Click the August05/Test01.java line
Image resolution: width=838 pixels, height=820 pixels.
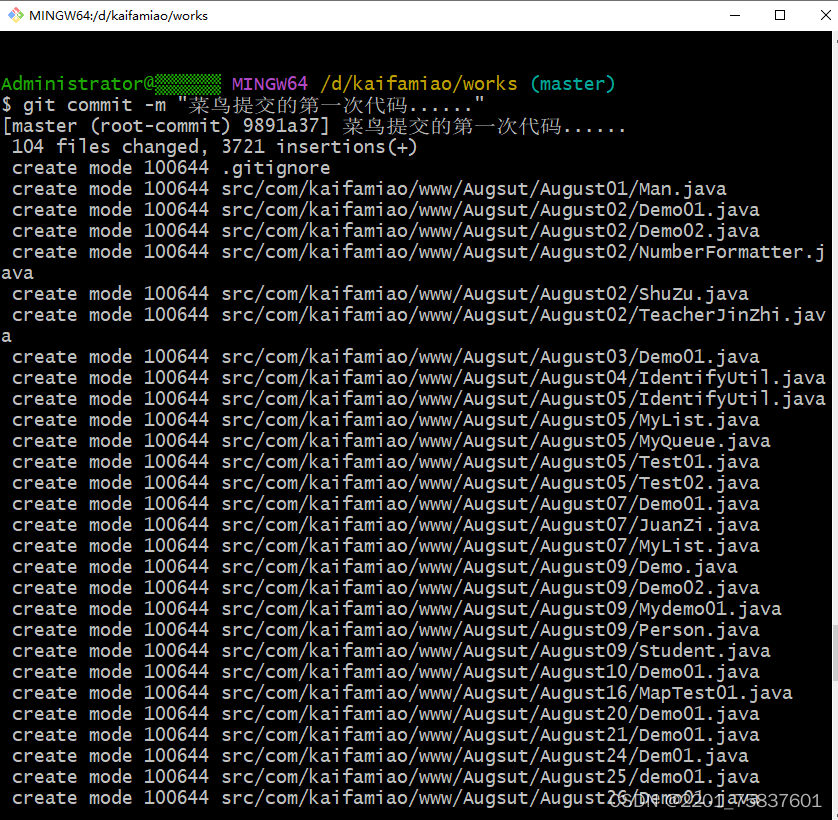click(385, 462)
